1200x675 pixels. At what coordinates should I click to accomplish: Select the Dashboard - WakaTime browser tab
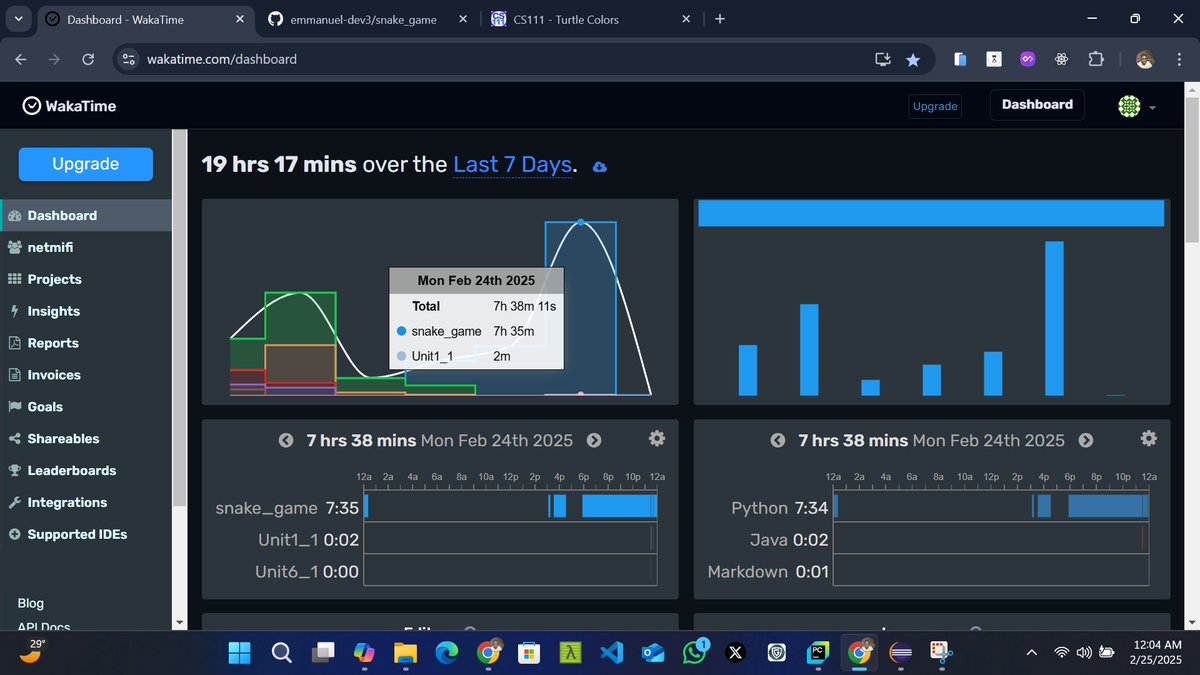[x=146, y=19]
